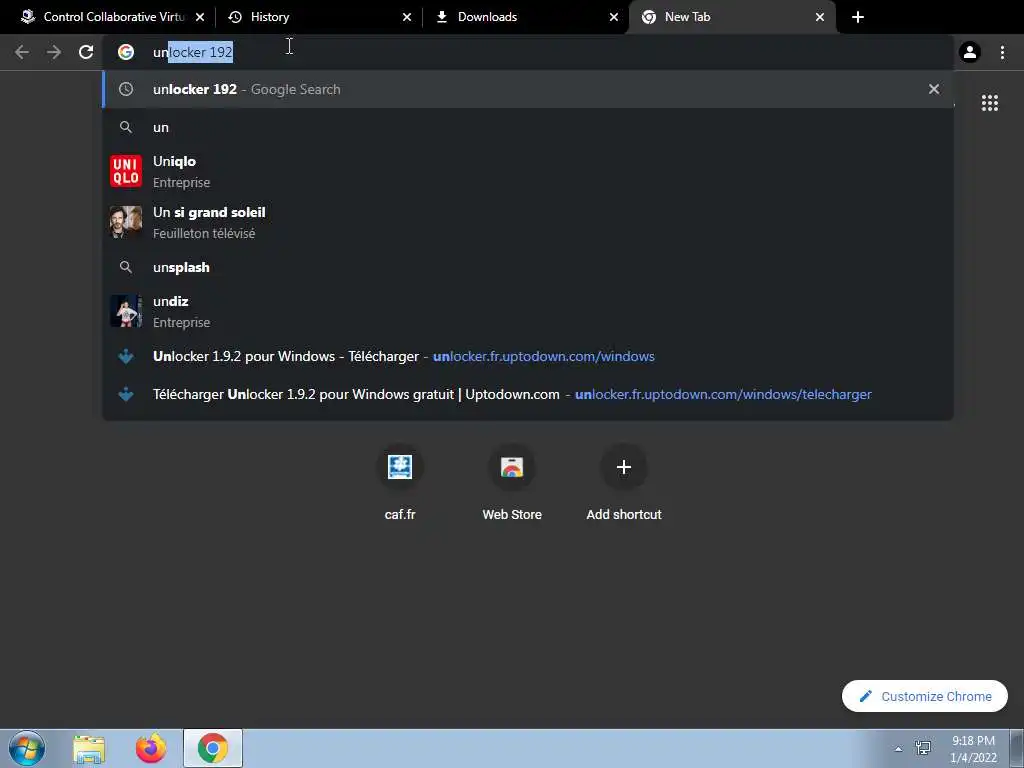
Task: Click the Customize Chrome button
Action: (x=925, y=696)
